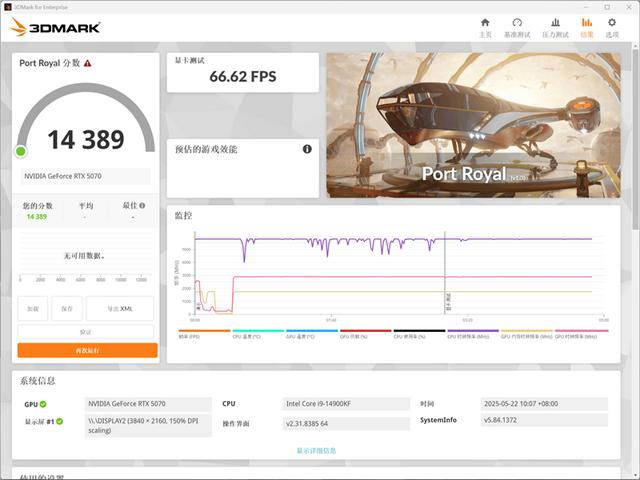Viewport: 640px width, 480px height.
Task: Click the red warning triangle beside Port Royal score
Action: coord(87,63)
